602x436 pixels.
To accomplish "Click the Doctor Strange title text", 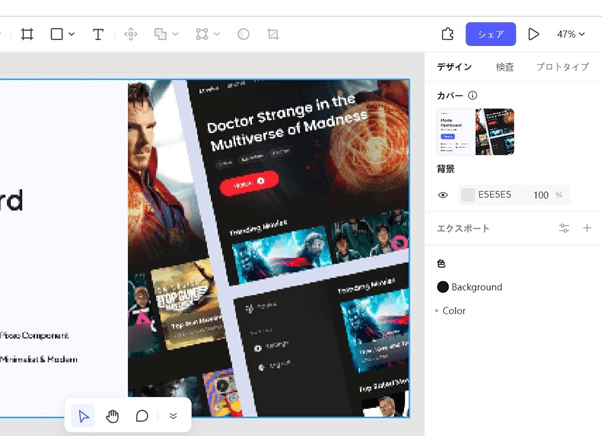I will [x=286, y=122].
